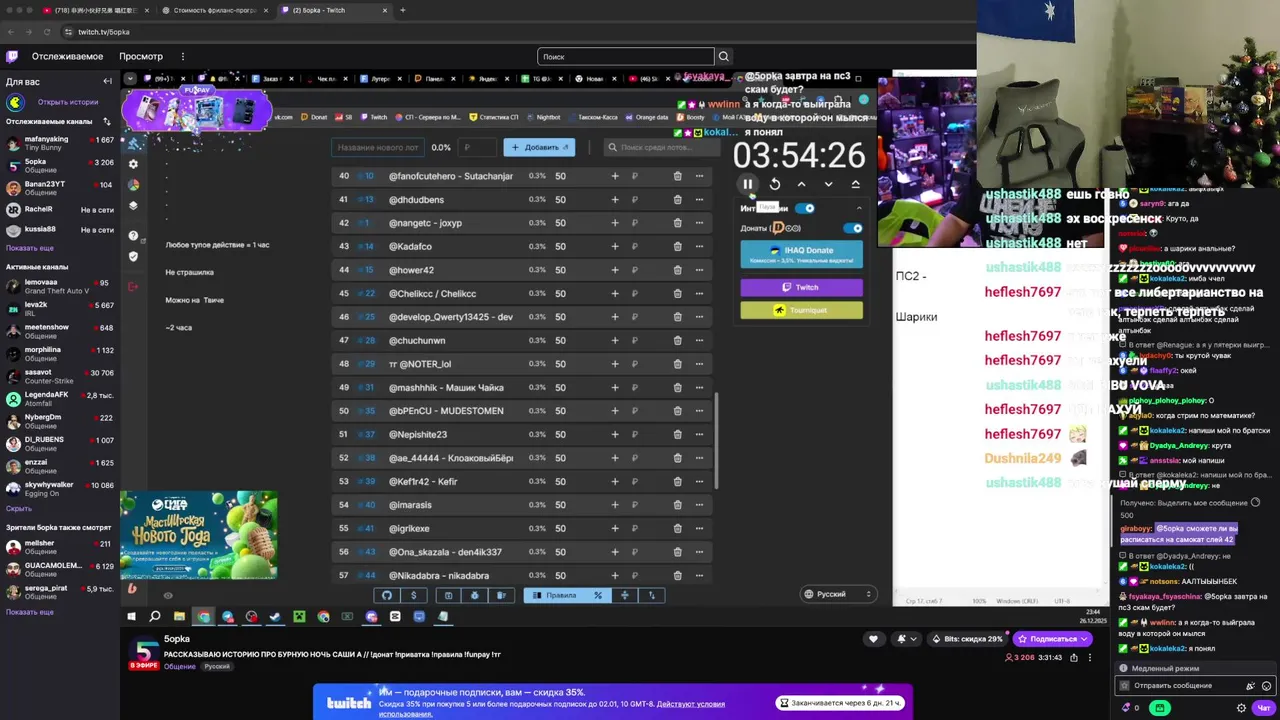
Task: Click the purple Twitch integration button
Action: [801, 287]
